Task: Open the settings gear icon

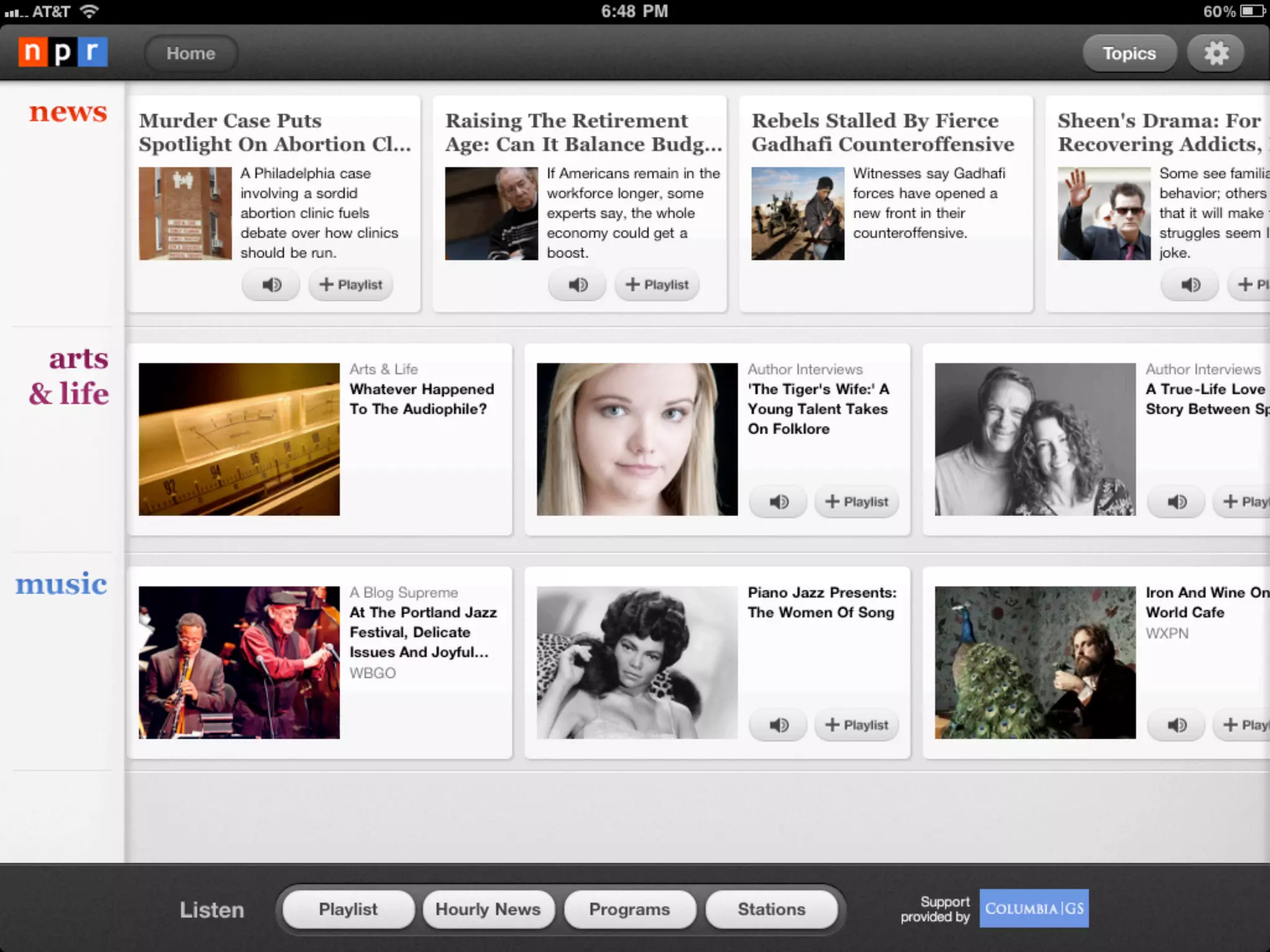Action: (1215, 53)
